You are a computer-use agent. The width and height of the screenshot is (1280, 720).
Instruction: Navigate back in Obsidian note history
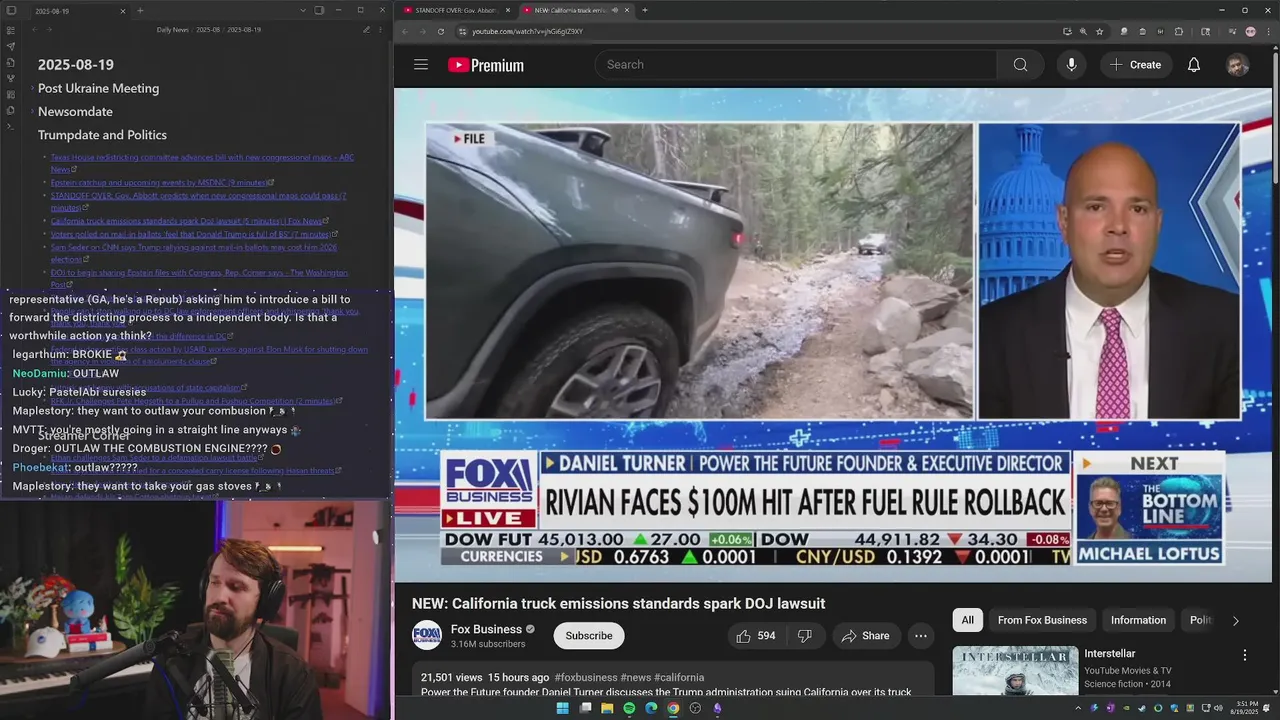(34, 30)
